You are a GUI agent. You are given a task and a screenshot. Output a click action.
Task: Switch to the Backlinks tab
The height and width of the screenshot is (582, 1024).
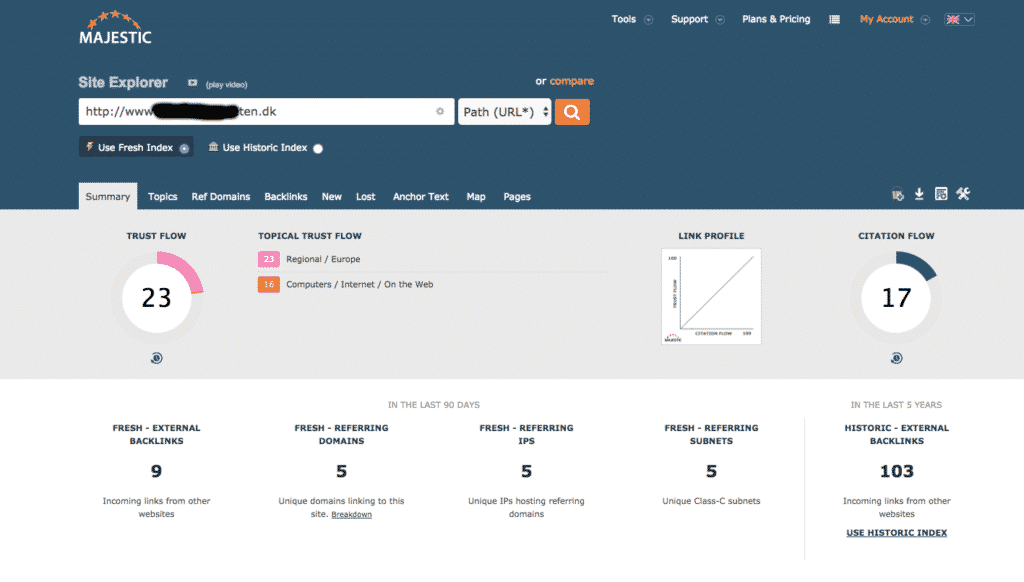(285, 197)
